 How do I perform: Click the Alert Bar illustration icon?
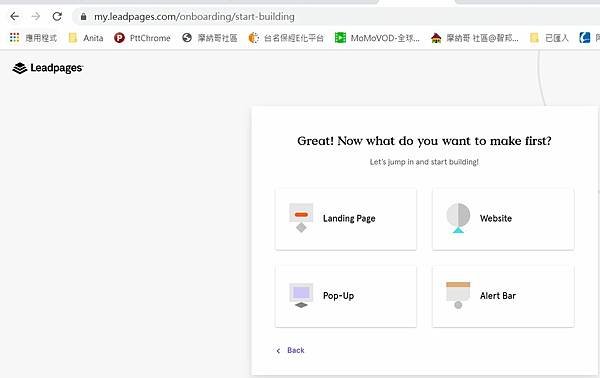(458, 295)
